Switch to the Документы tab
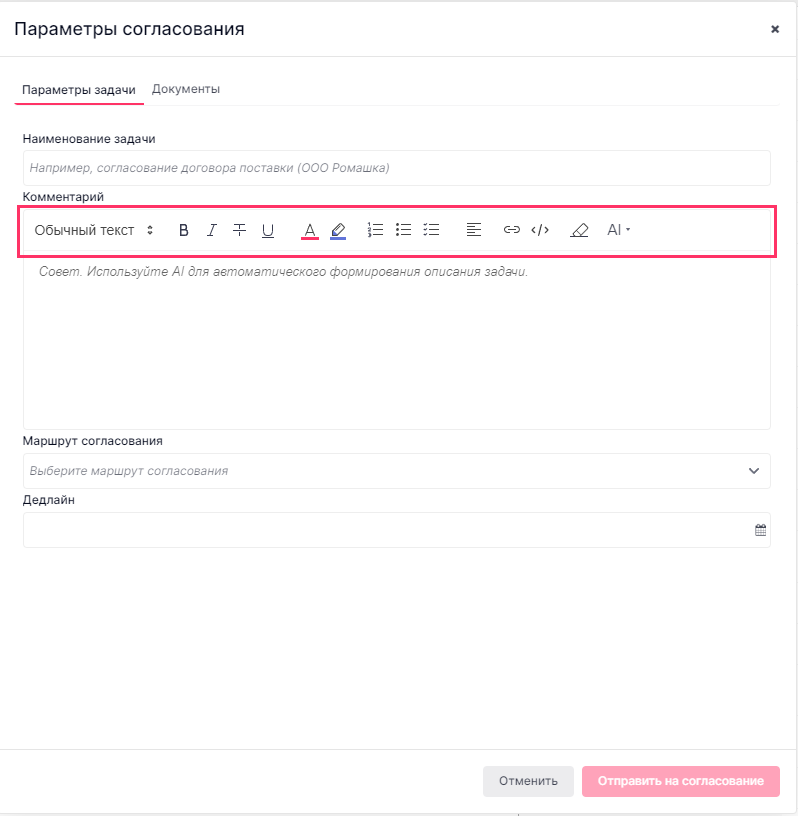The height and width of the screenshot is (816, 798). (x=186, y=89)
